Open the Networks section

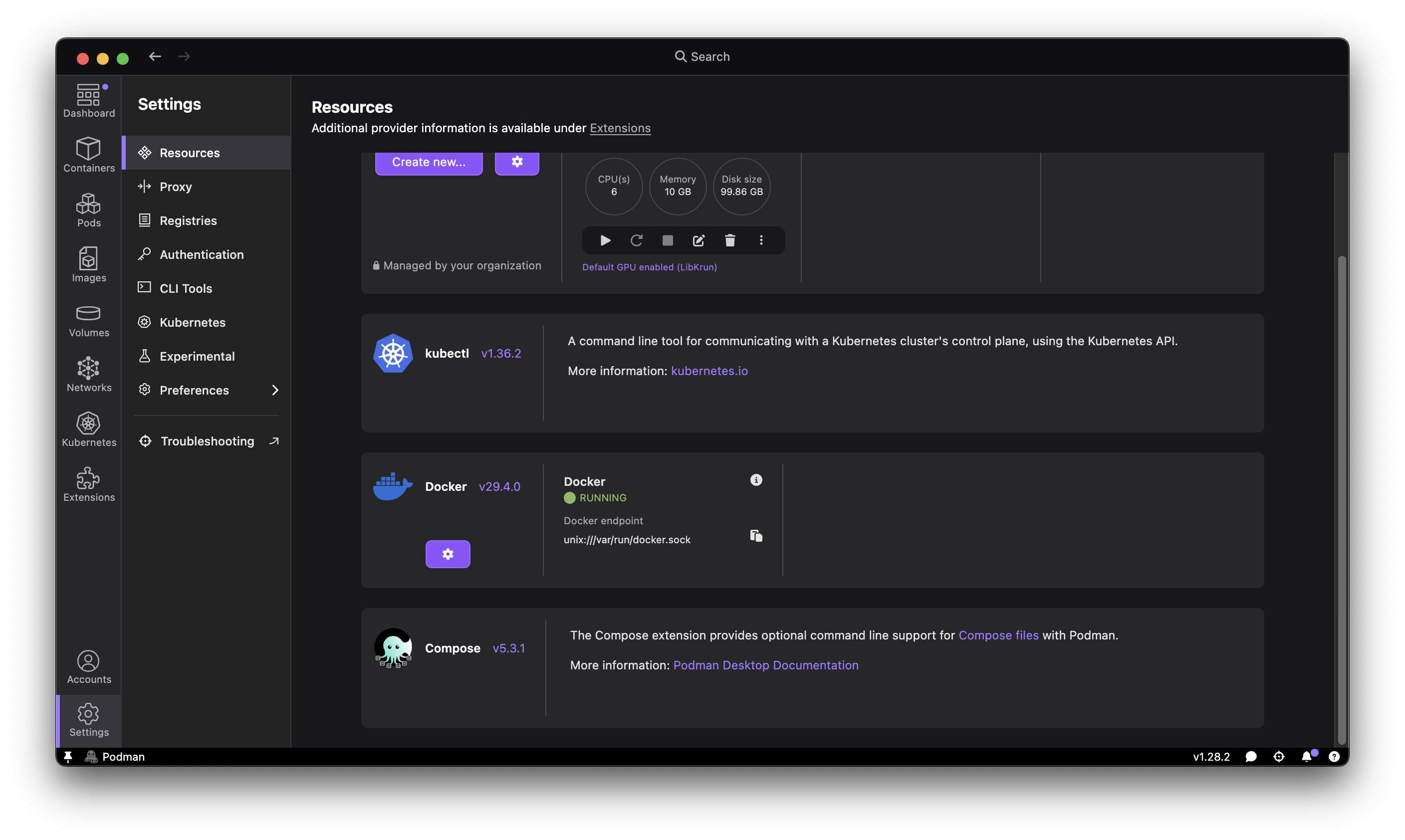point(89,375)
